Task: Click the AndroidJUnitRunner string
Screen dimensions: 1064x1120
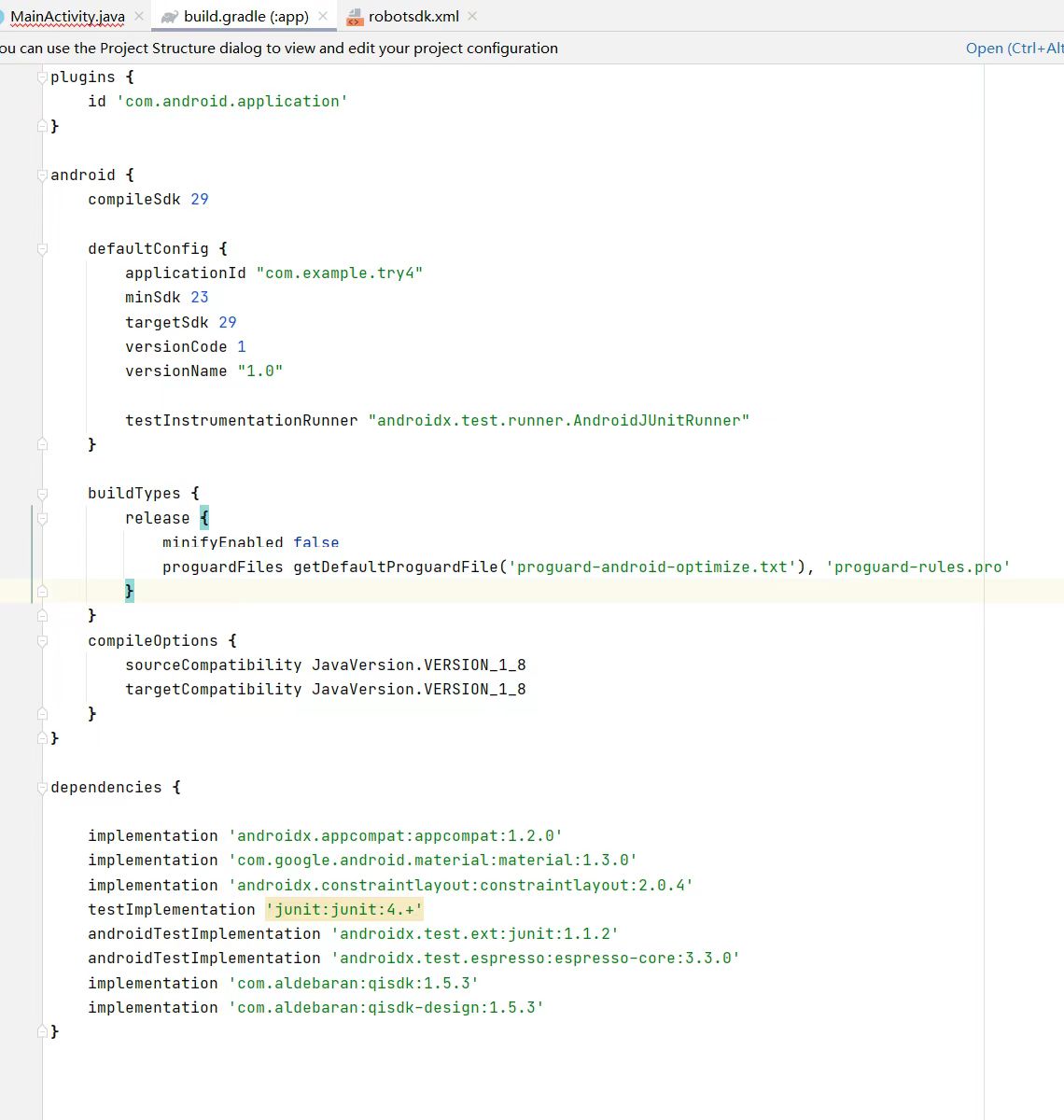Action: point(559,421)
